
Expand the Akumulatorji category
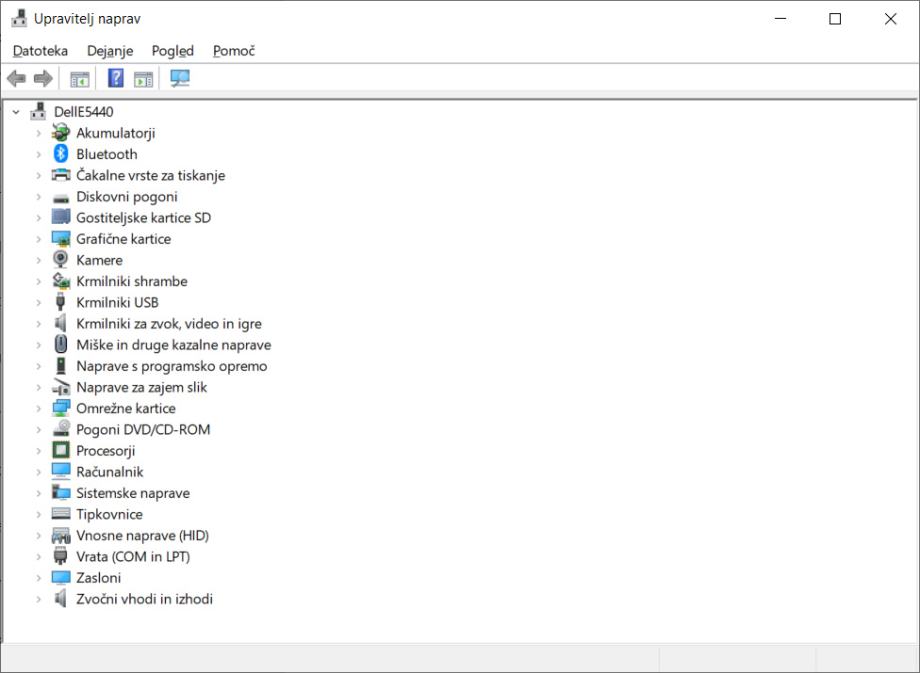[38, 133]
